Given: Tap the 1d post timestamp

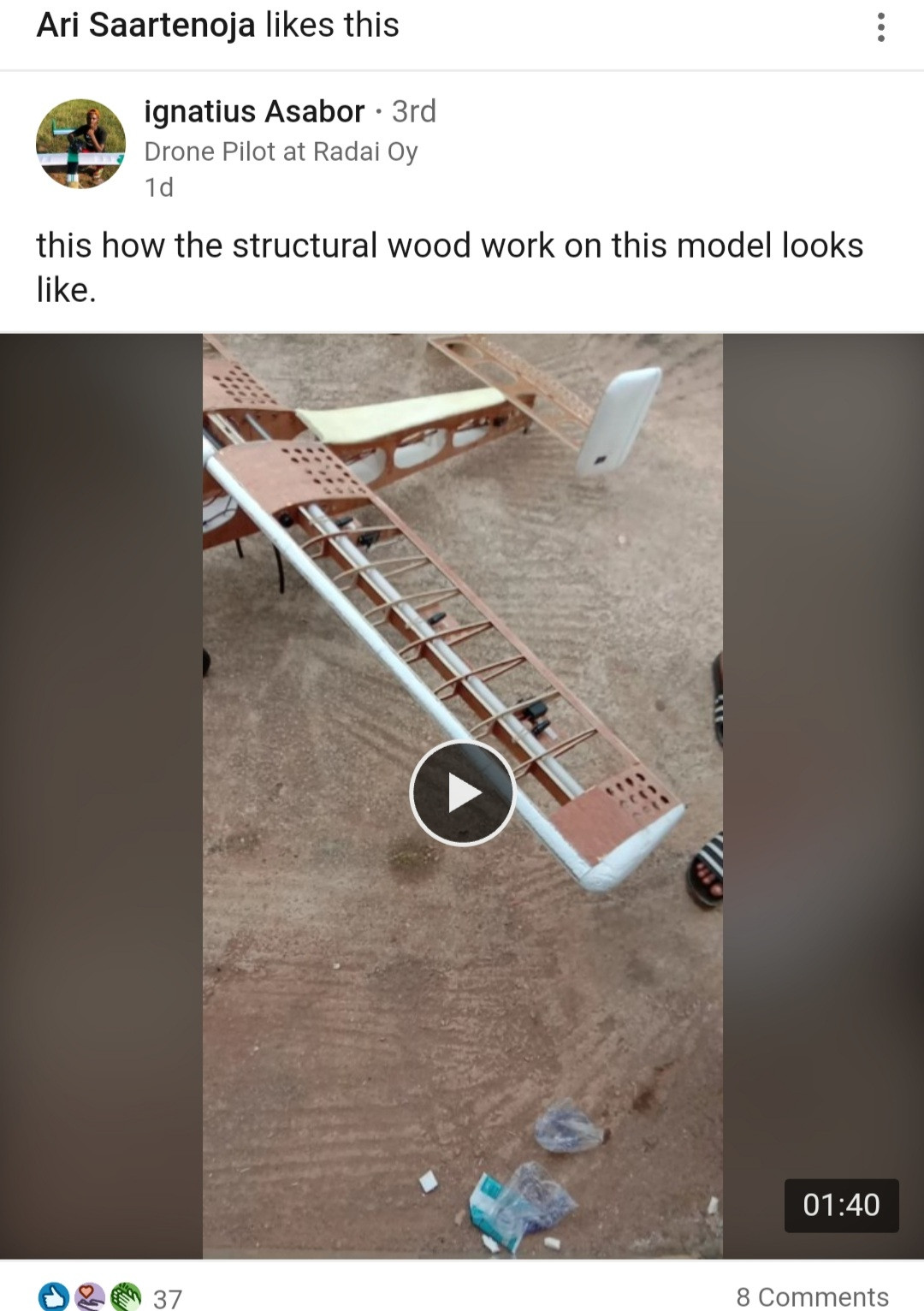Looking at the screenshot, I should [x=159, y=187].
